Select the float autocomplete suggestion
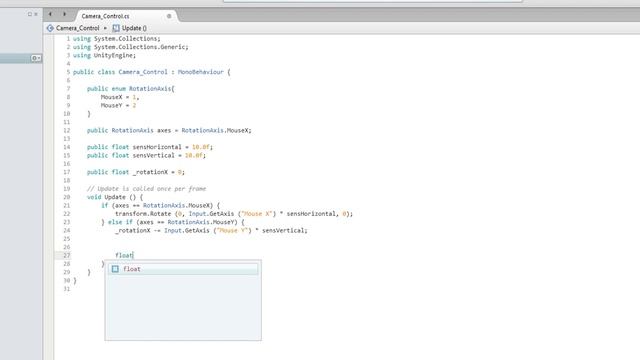The image size is (640, 360). coord(183,269)
